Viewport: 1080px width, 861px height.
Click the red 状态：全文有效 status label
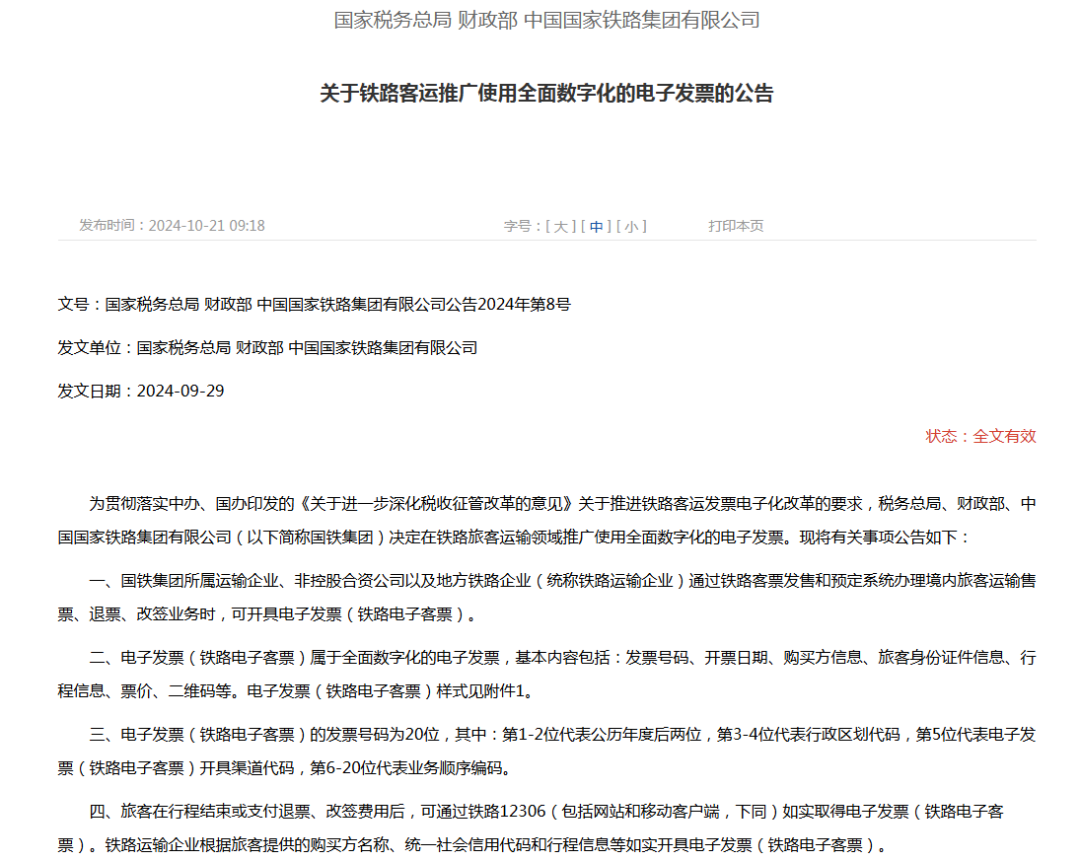click(x=981, y=435)
